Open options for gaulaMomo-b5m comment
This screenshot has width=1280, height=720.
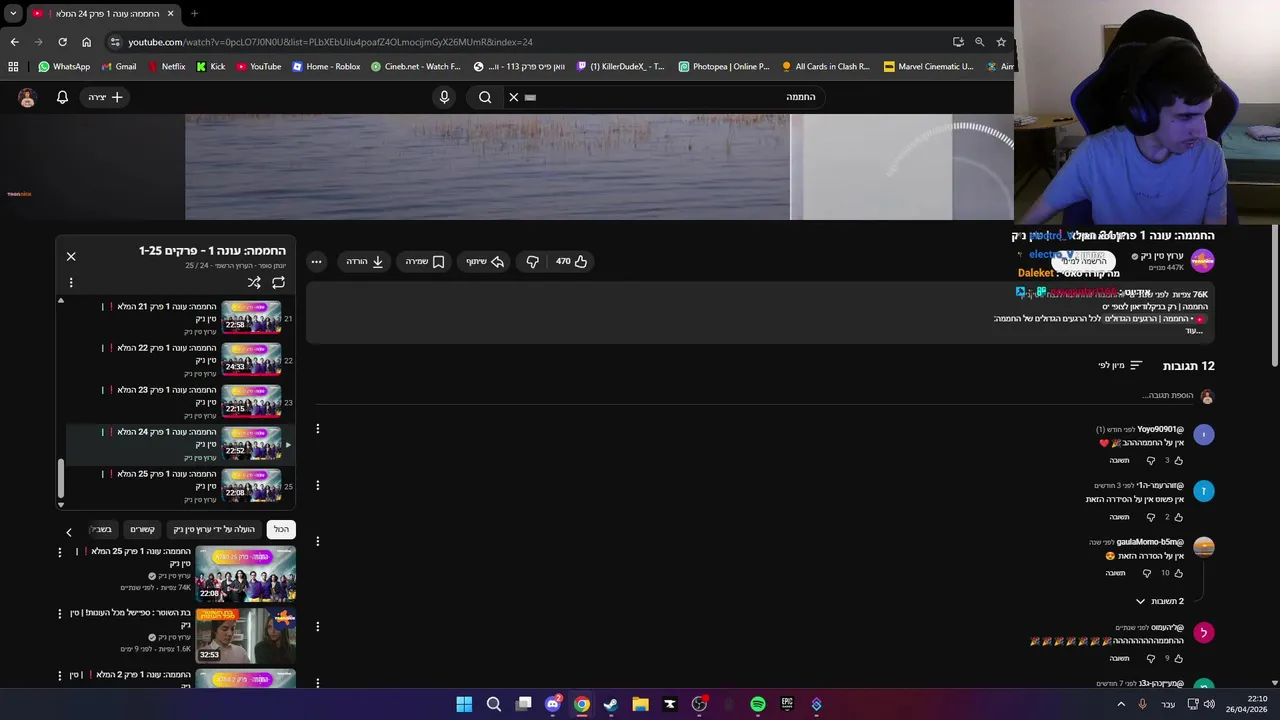[x=318, y=542]
